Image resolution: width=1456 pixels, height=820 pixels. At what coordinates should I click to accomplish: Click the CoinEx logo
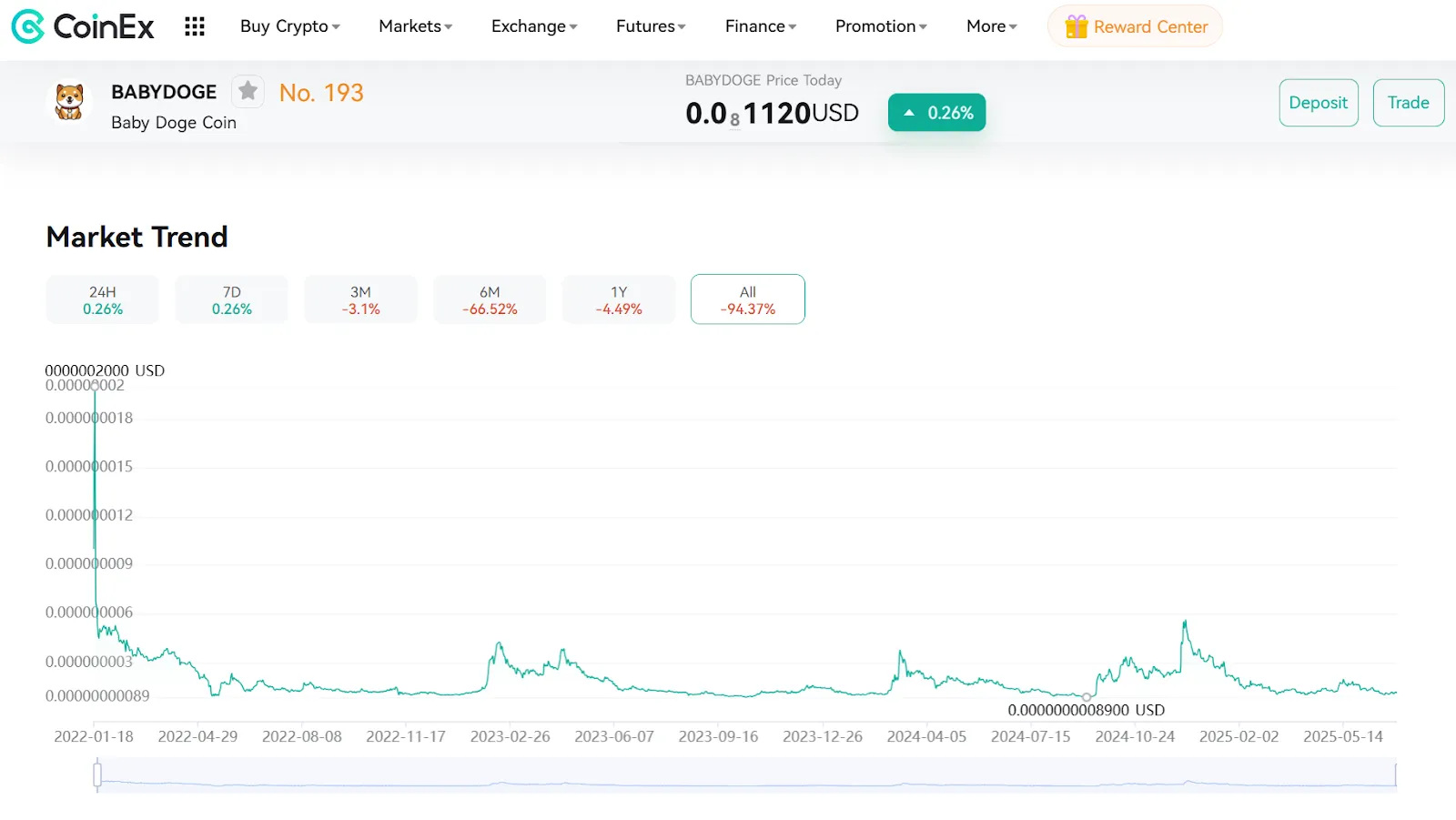(x=83, y=26)
